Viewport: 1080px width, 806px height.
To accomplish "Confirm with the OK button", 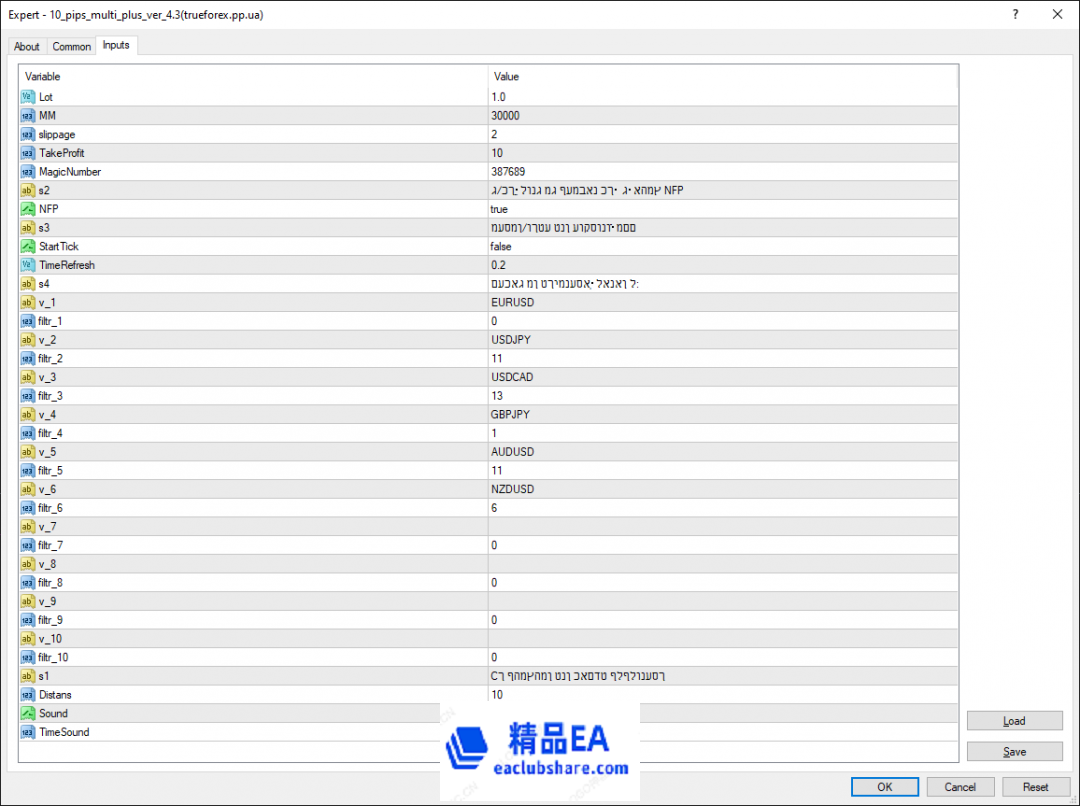I will coord(884,787).
